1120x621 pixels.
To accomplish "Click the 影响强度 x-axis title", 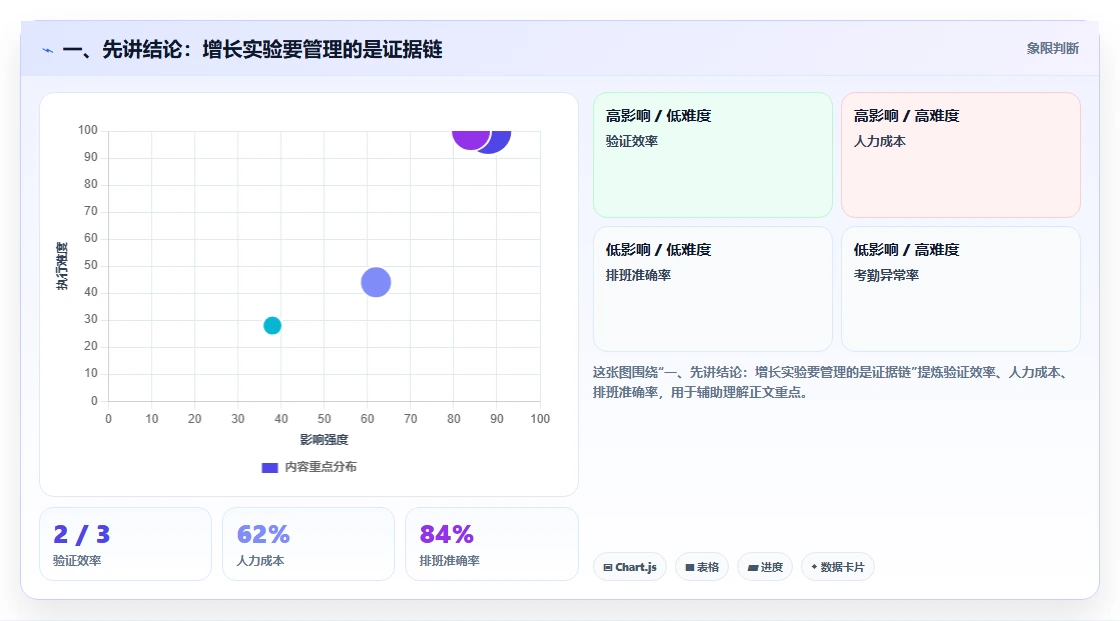I will 324,439.
